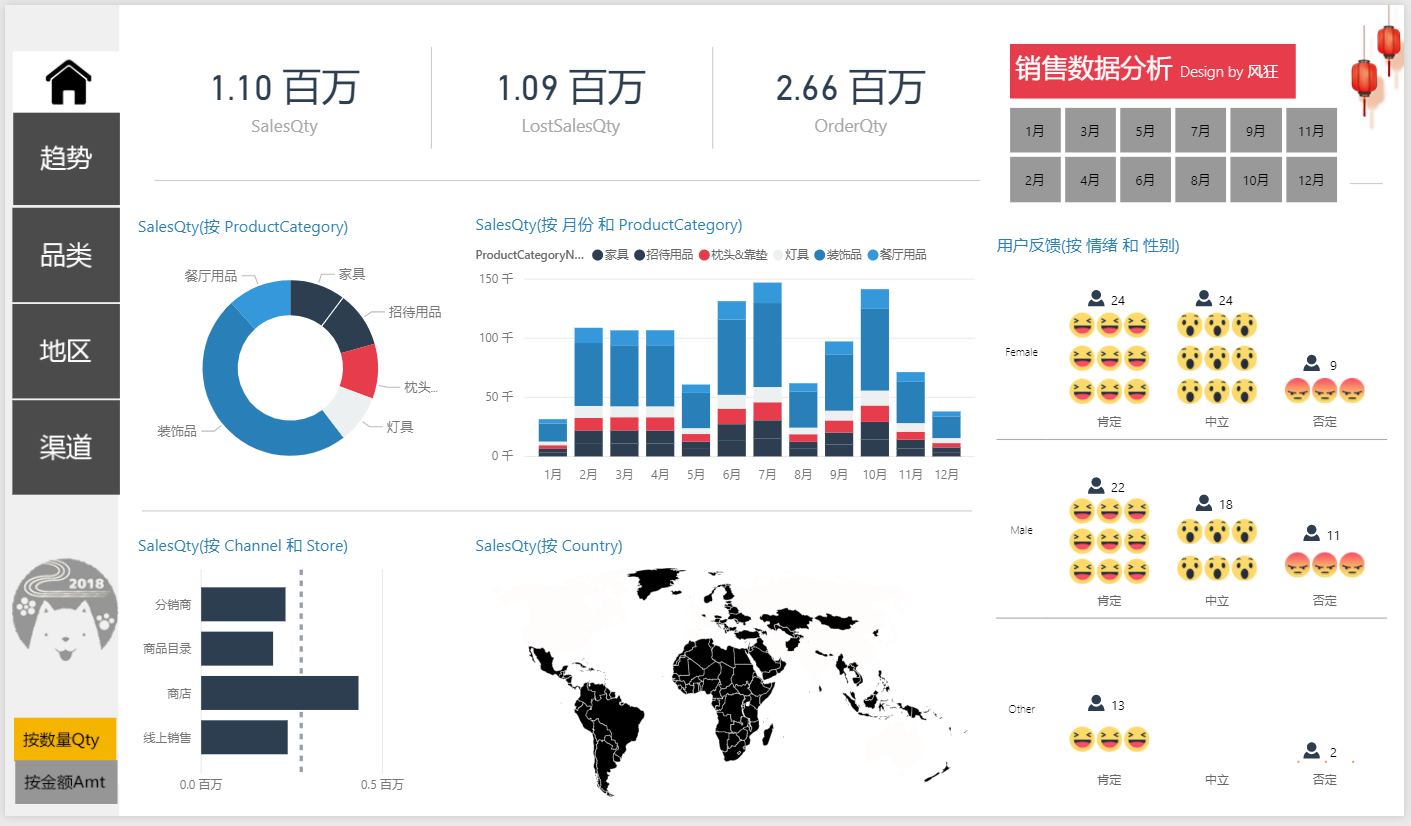Screen dimensions: 1411x826
Task: Click the Male neutral surprised emoji group
Action: [1216, 551]
